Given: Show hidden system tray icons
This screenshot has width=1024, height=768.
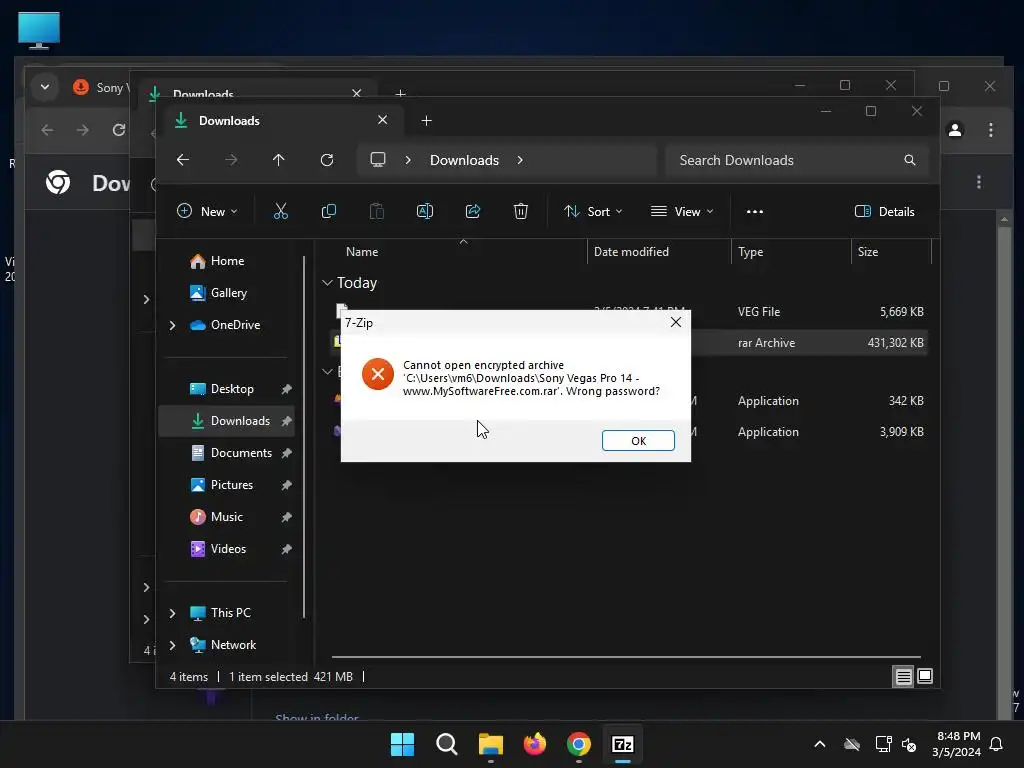Looking at the screenshot, I should tap(820, 744).
